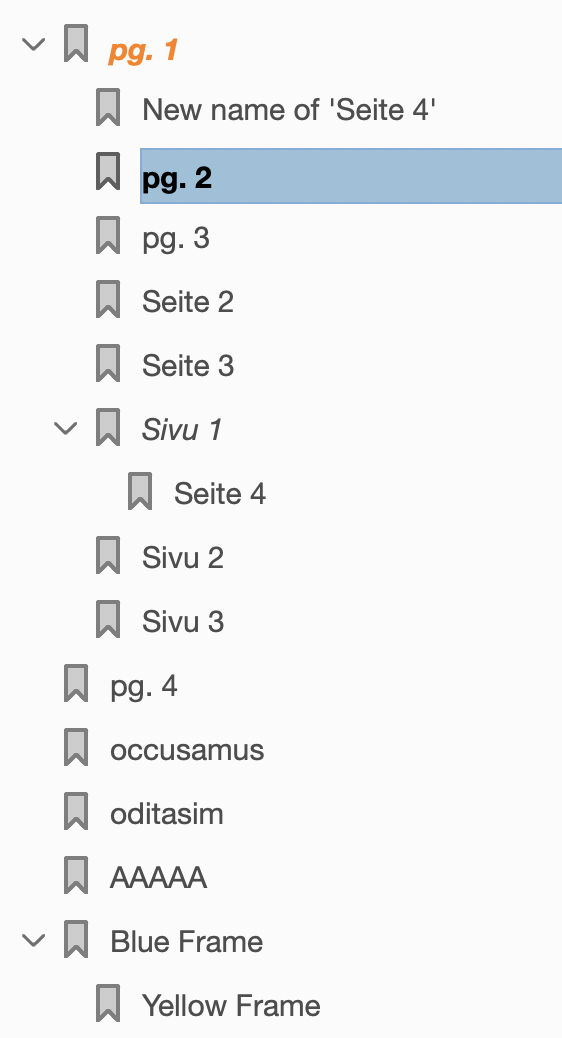Go to the pg. 4 bookmark
Image resolution: width=562 pixels, height=1038 pixels.
tap(144, 686)
